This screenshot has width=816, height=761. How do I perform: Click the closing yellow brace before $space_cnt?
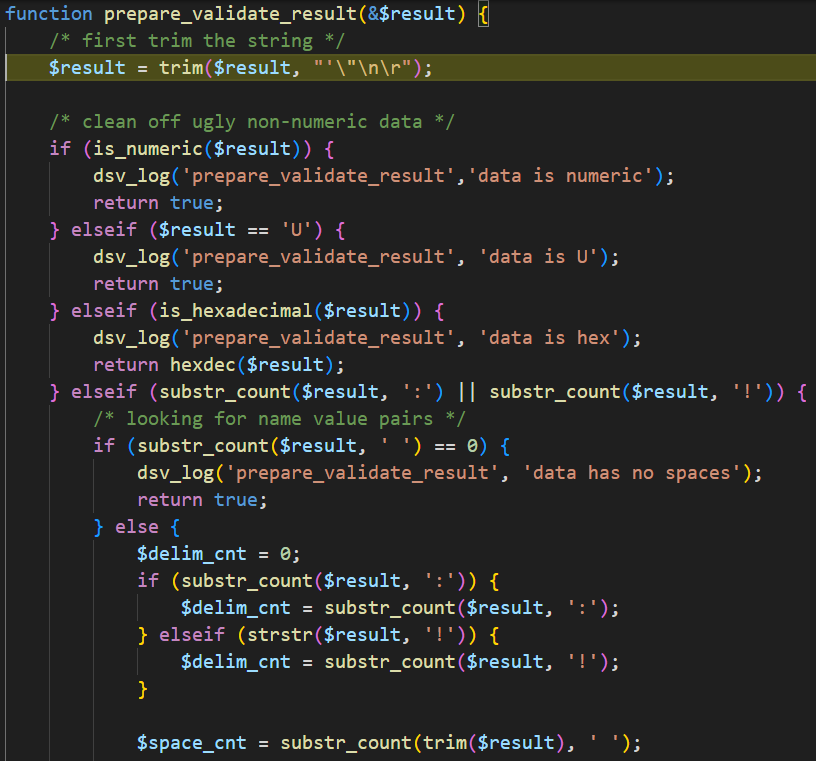tap(143, 689)
